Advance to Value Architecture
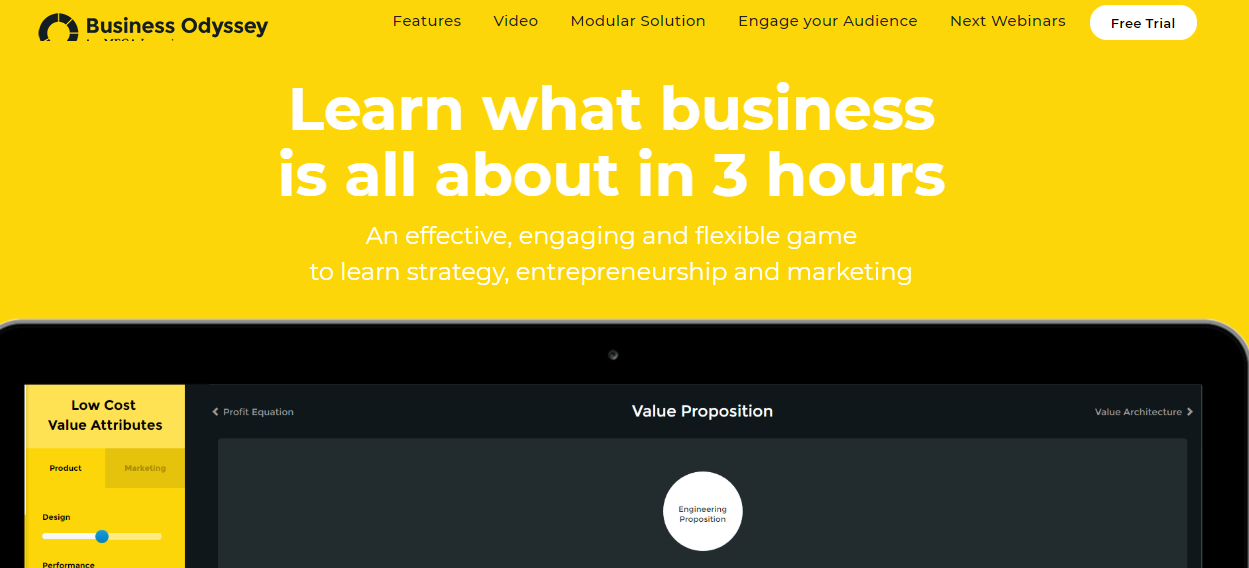Screen dimensions: 1249x568 point(1138,412)
